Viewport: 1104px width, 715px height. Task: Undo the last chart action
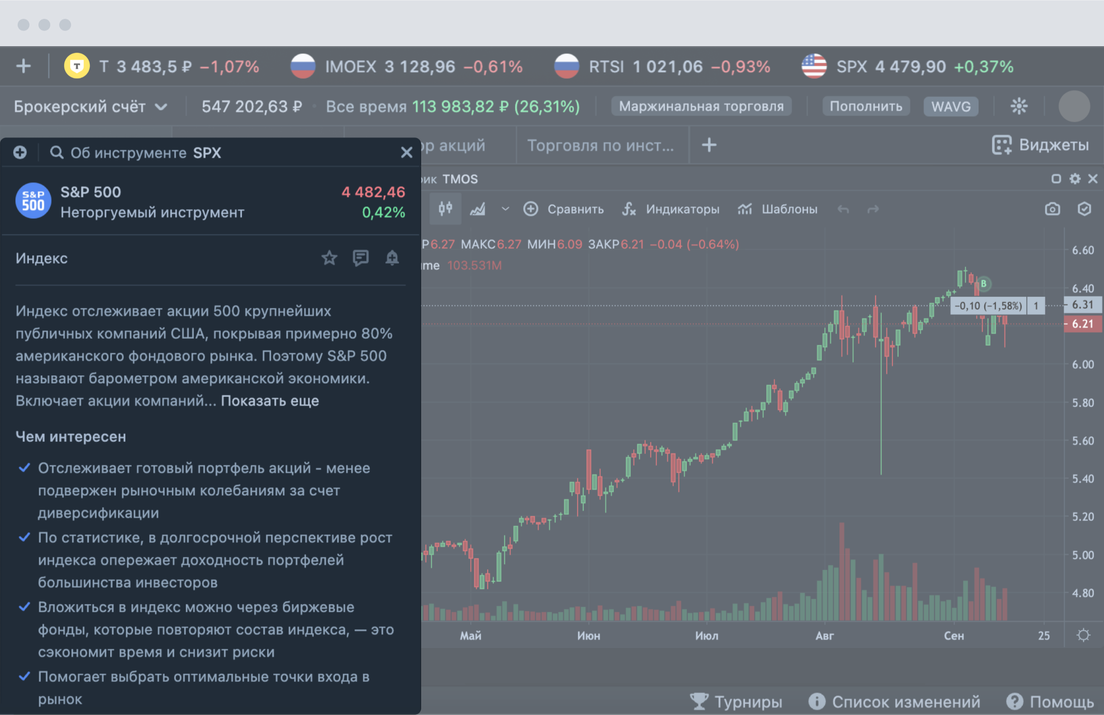pyautogui.click(x=843, y=209)
